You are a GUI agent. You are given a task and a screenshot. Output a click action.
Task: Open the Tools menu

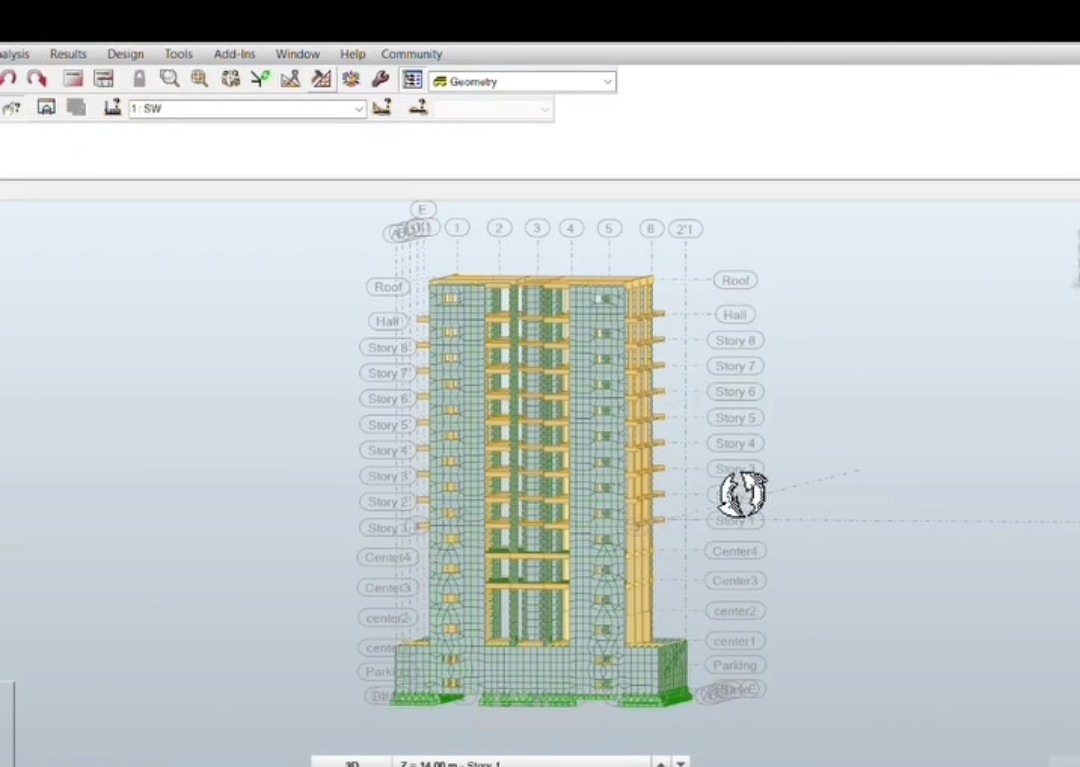point(178,54)
